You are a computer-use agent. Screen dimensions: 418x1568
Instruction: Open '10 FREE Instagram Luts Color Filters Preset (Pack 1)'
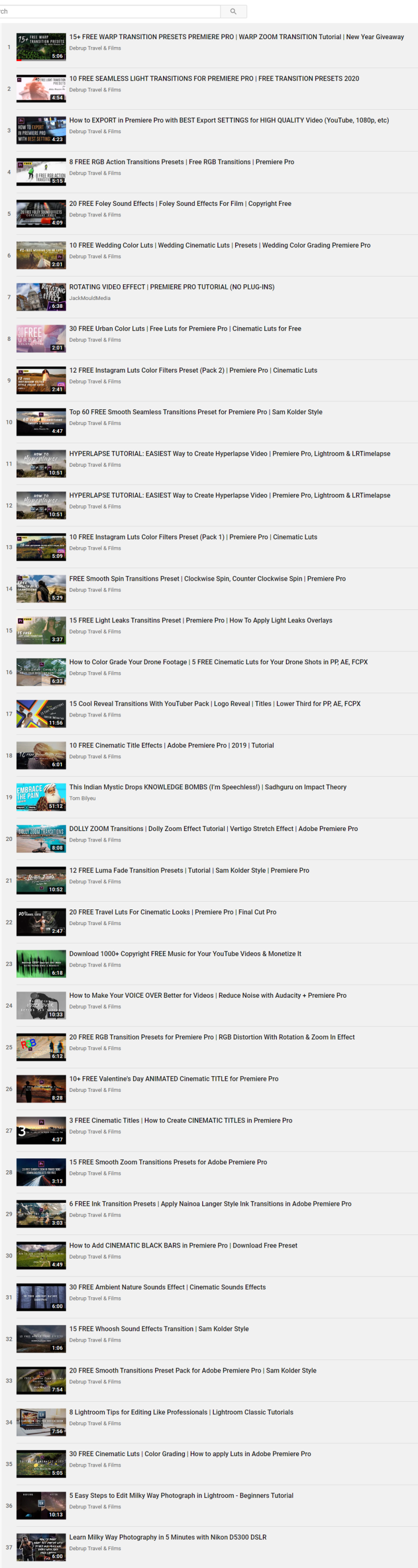point(193,537)
